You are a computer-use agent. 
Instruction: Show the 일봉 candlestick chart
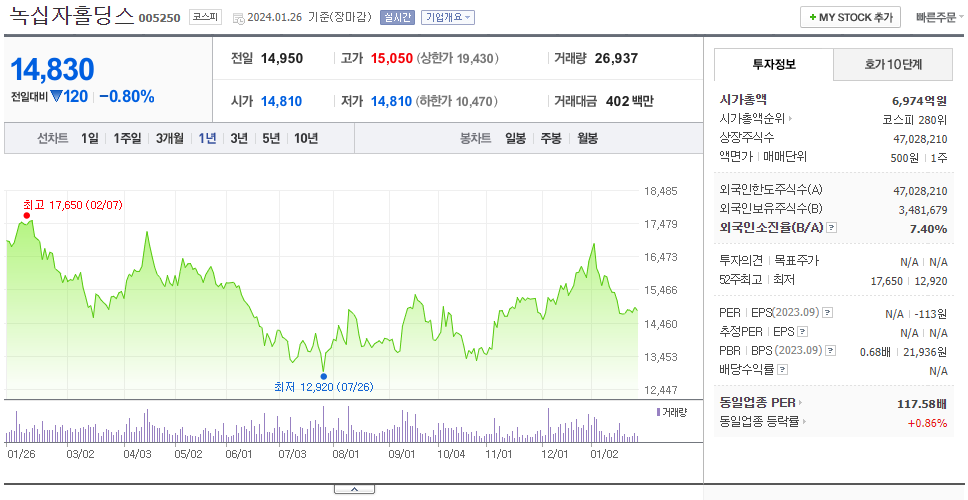pyautogui.click(x=515, y=138)
